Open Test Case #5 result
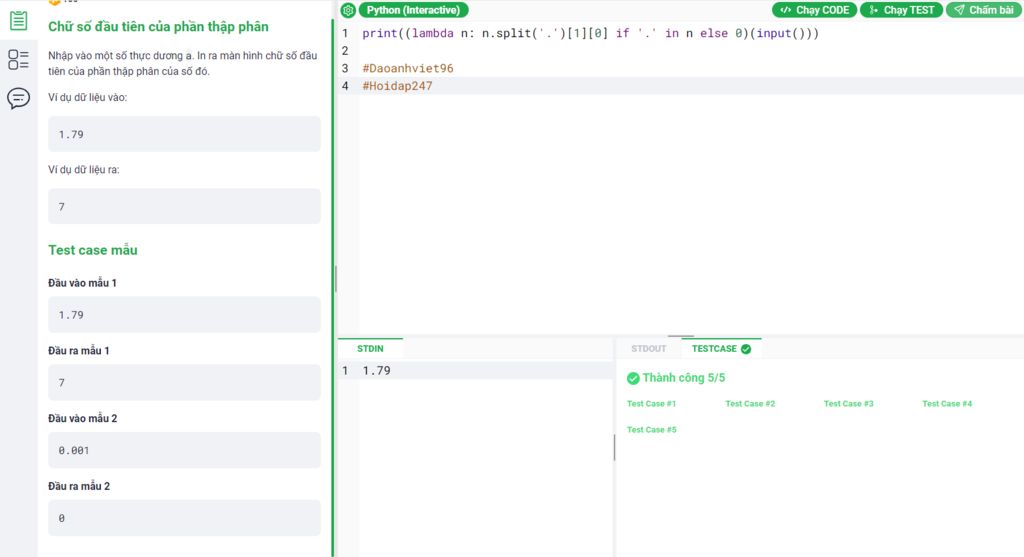 pyautogui.click(x=651, y=430)
